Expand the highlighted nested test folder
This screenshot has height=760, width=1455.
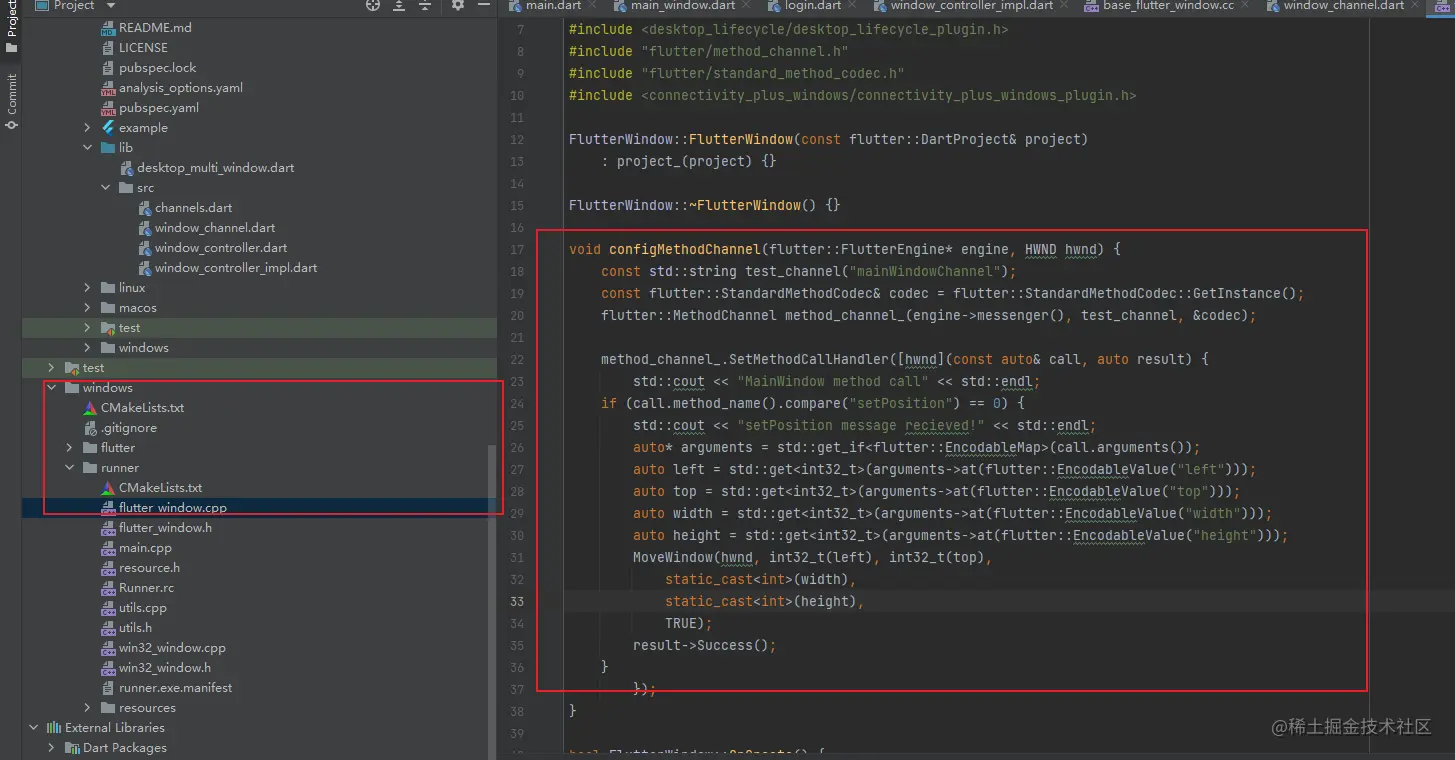pos(88,328)
